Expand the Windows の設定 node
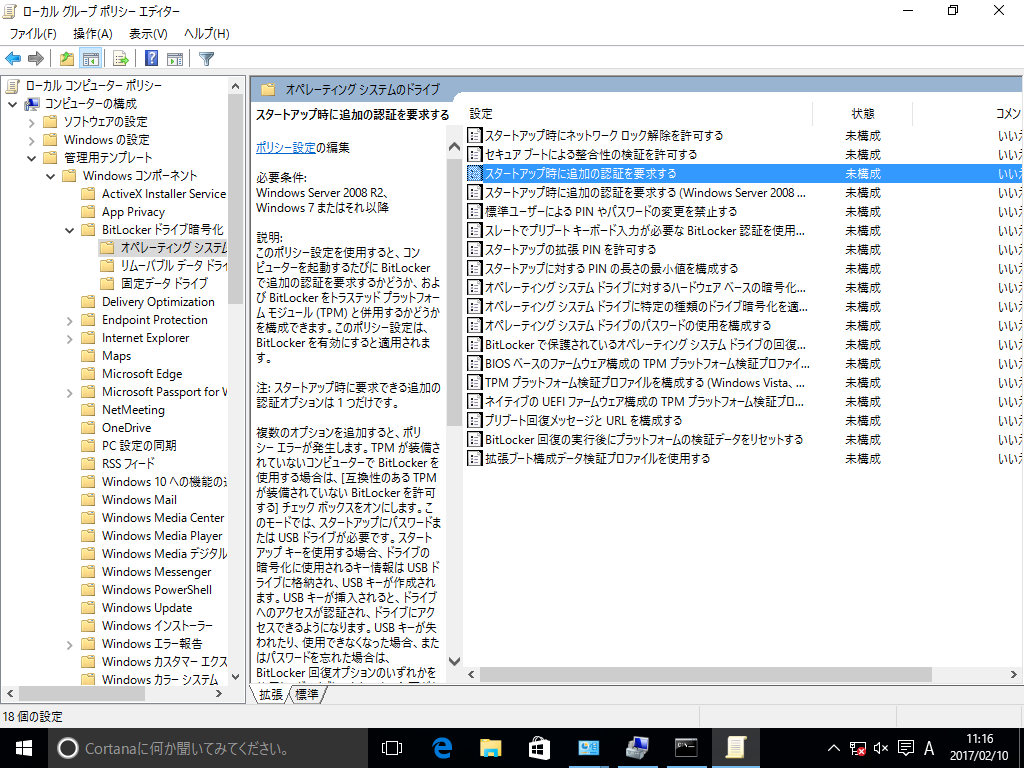This screenshot has width=1024, height=768. coord(31,140)
